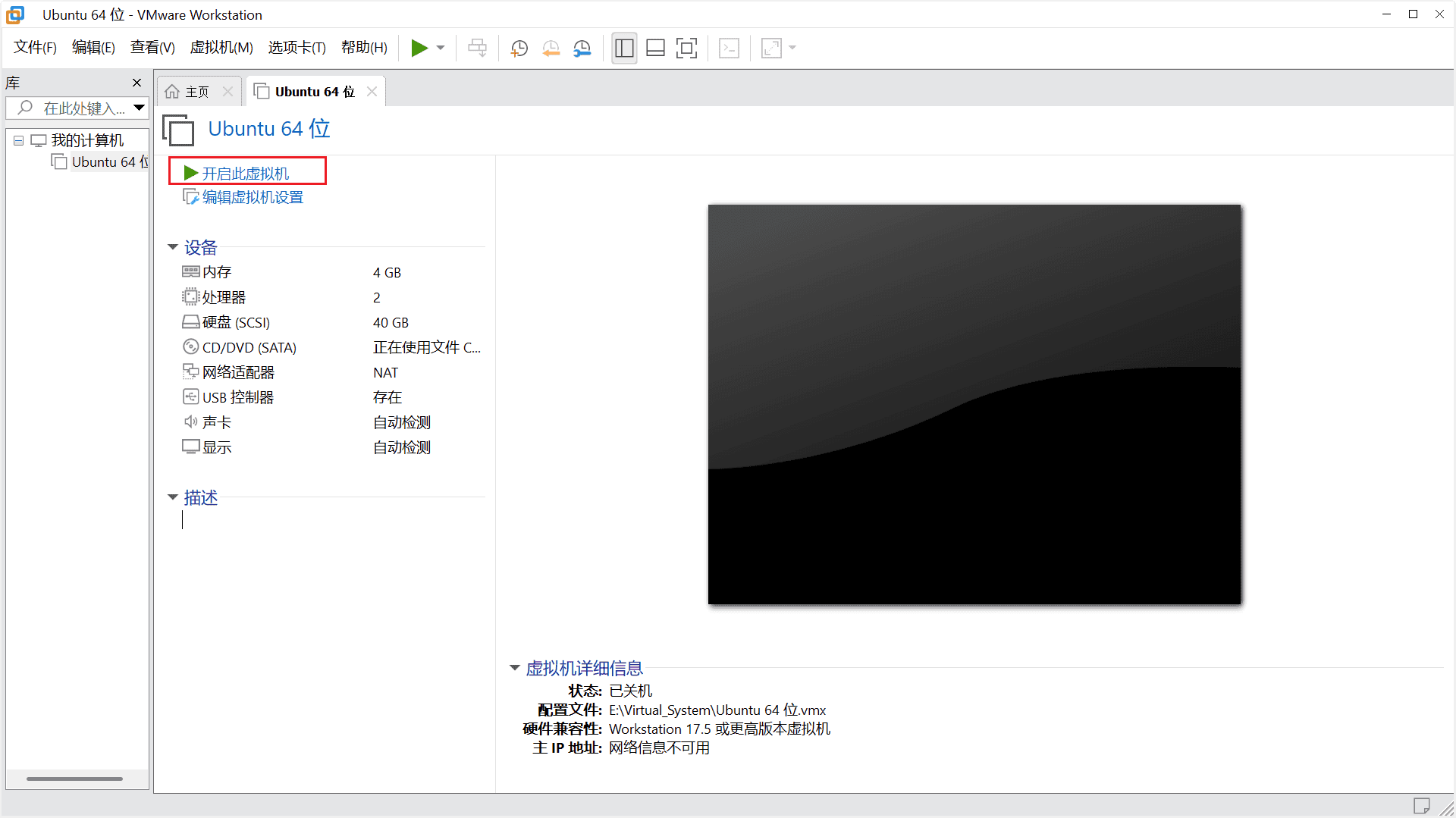1456x818 pixels.
Task: Collapse the 设备 section
Action: (172, 248)
